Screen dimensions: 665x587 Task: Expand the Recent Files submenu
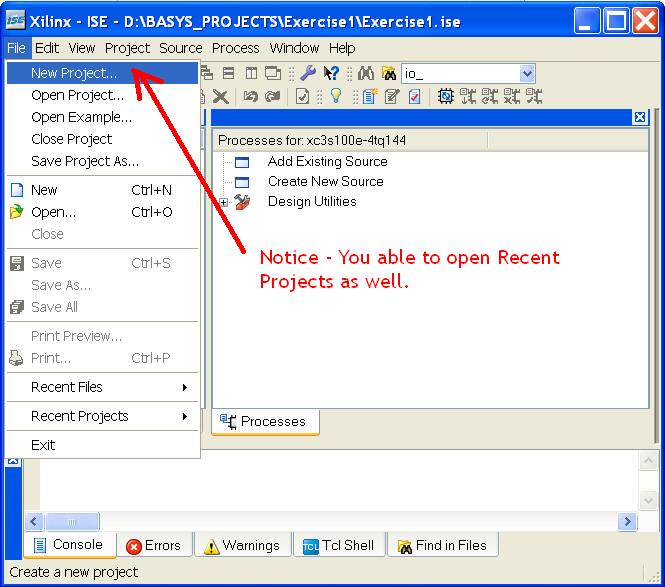103,387
